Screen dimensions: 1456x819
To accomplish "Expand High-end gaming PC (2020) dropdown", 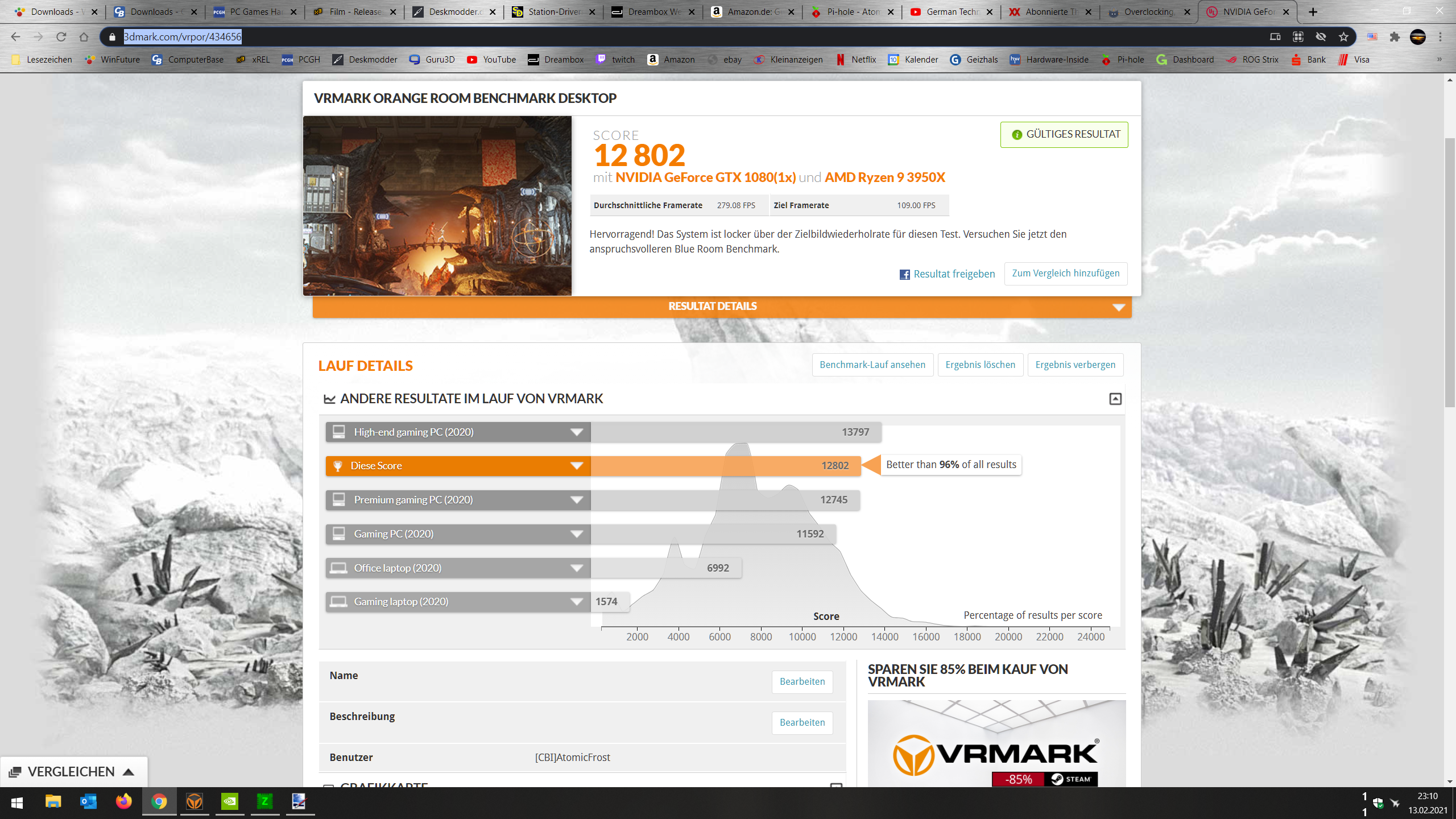I will pos(577,432).
